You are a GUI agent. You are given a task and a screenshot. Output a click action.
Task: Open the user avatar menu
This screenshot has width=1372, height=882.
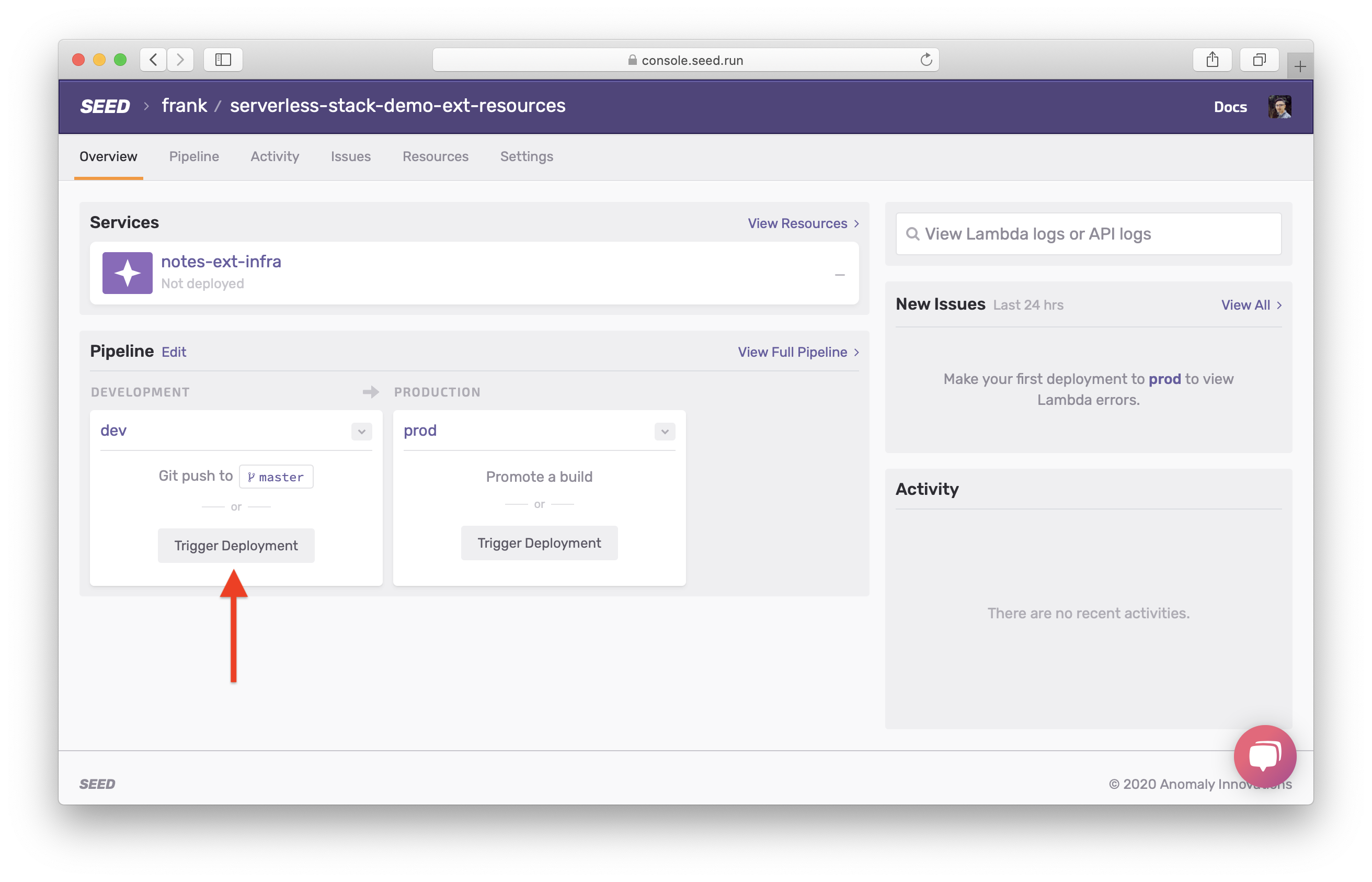1279,107
